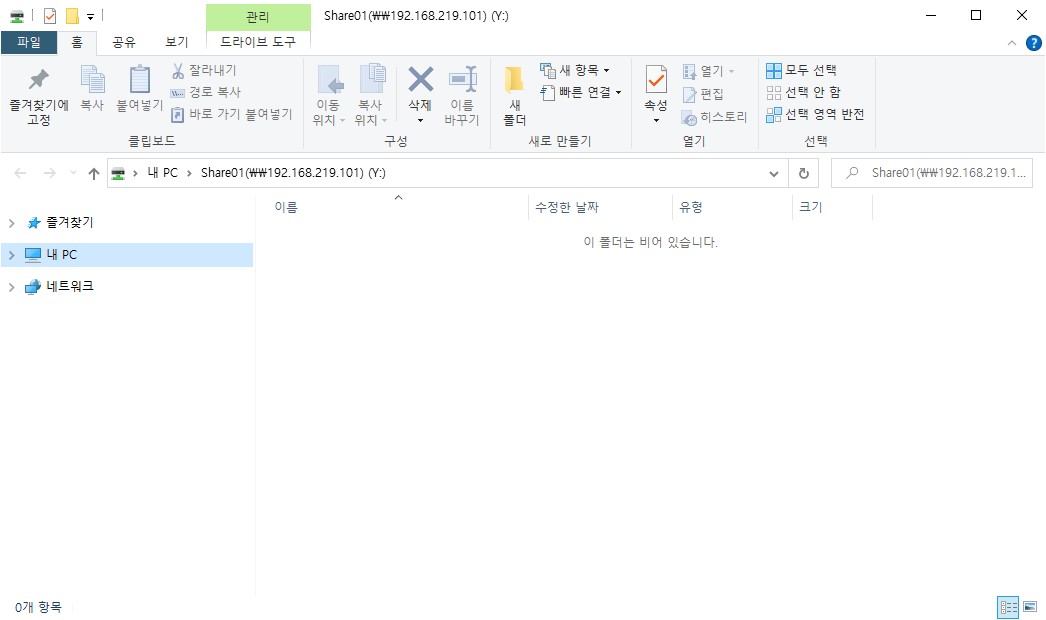Refresh the current folder
1046x620 pixels.
(x=804, y=174)
